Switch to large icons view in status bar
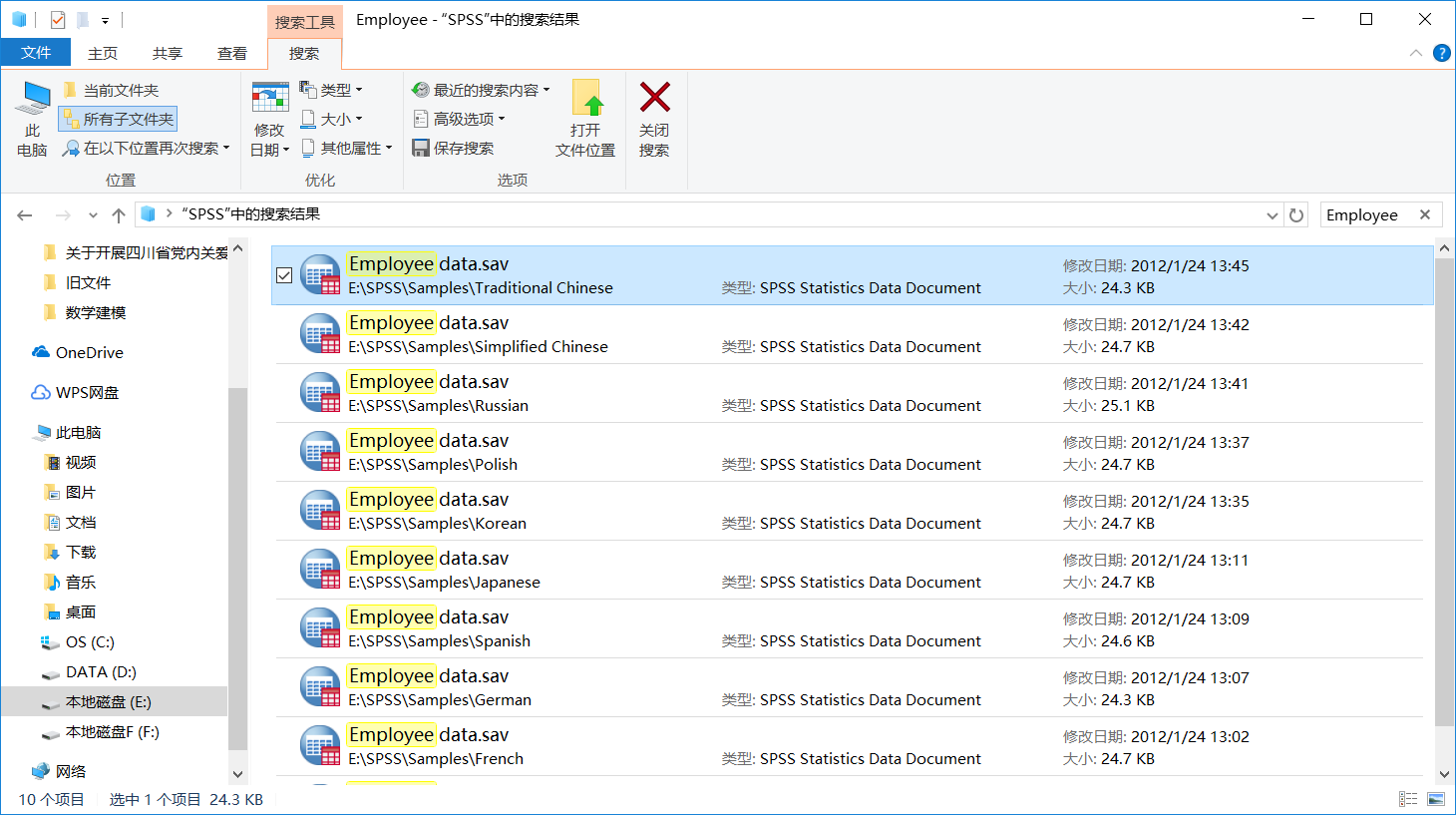1456x815 pixels. [x=1436, y=799]
